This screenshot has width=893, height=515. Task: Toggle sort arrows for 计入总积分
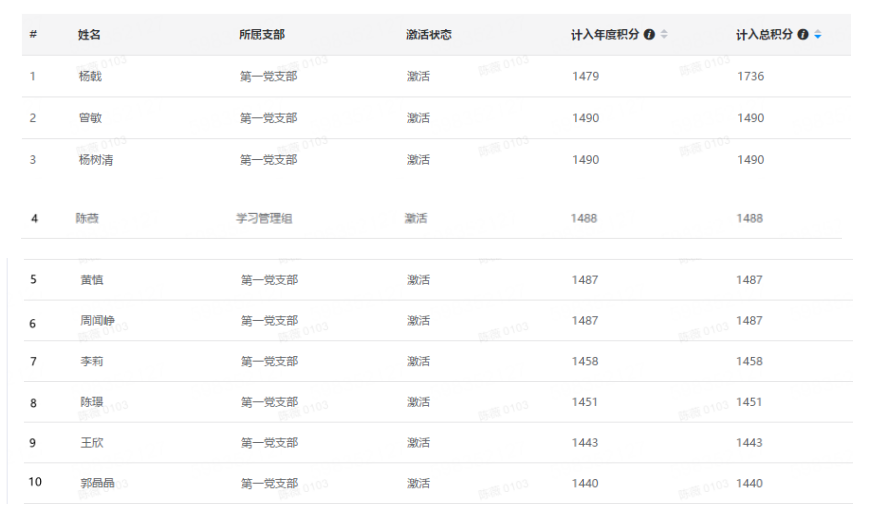818,35
